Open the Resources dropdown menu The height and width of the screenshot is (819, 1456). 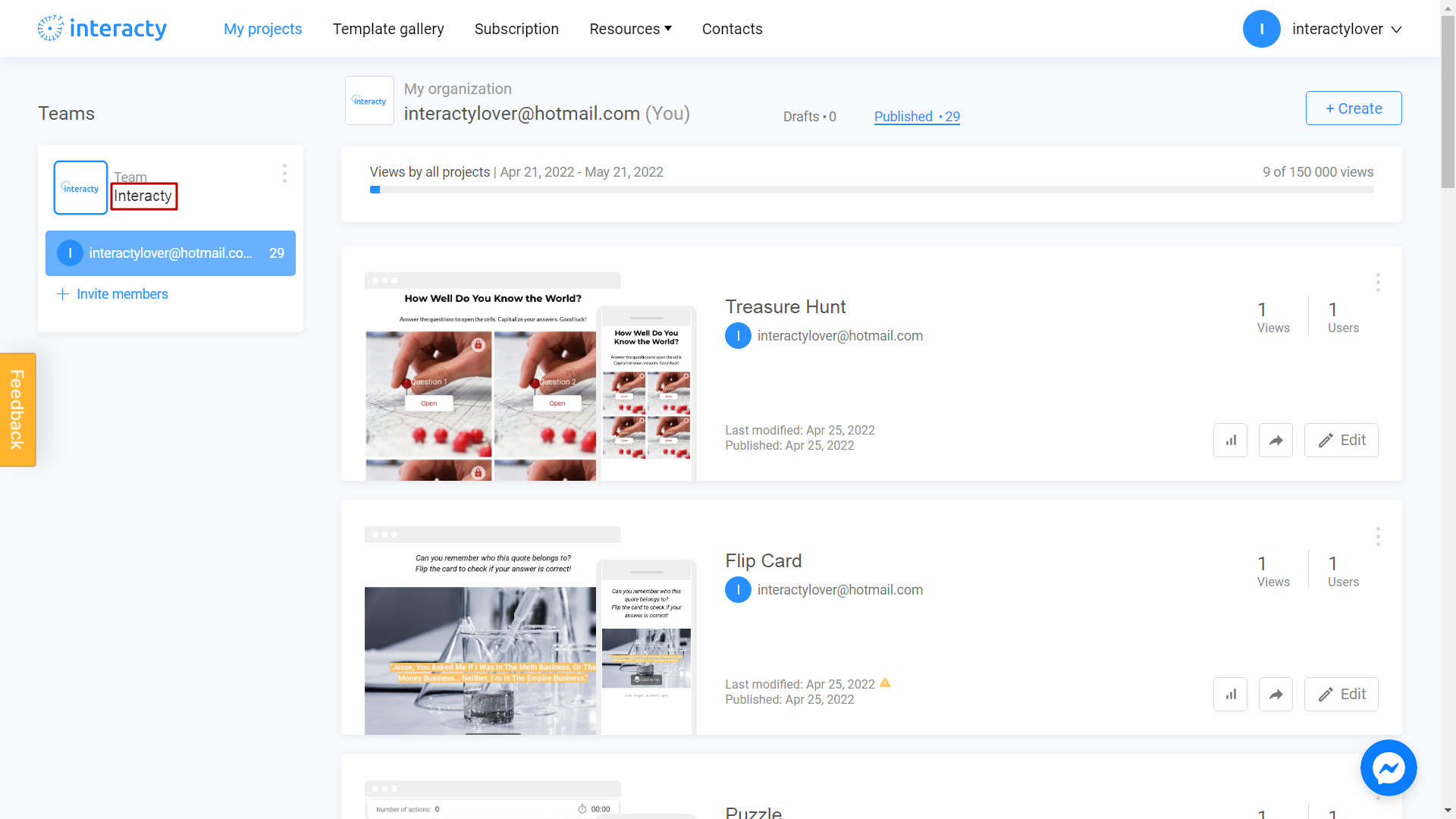pyautogui.click(x=630, y=28)
